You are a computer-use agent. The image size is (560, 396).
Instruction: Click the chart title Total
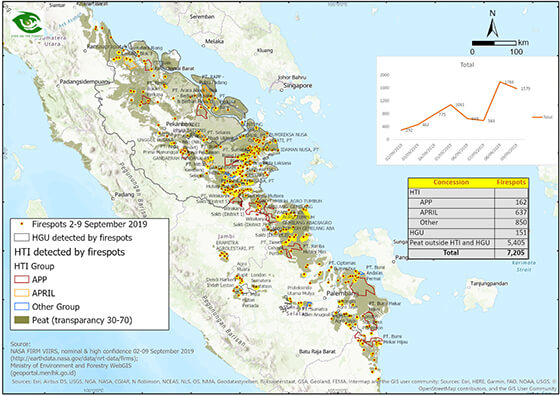pos(467,65)
